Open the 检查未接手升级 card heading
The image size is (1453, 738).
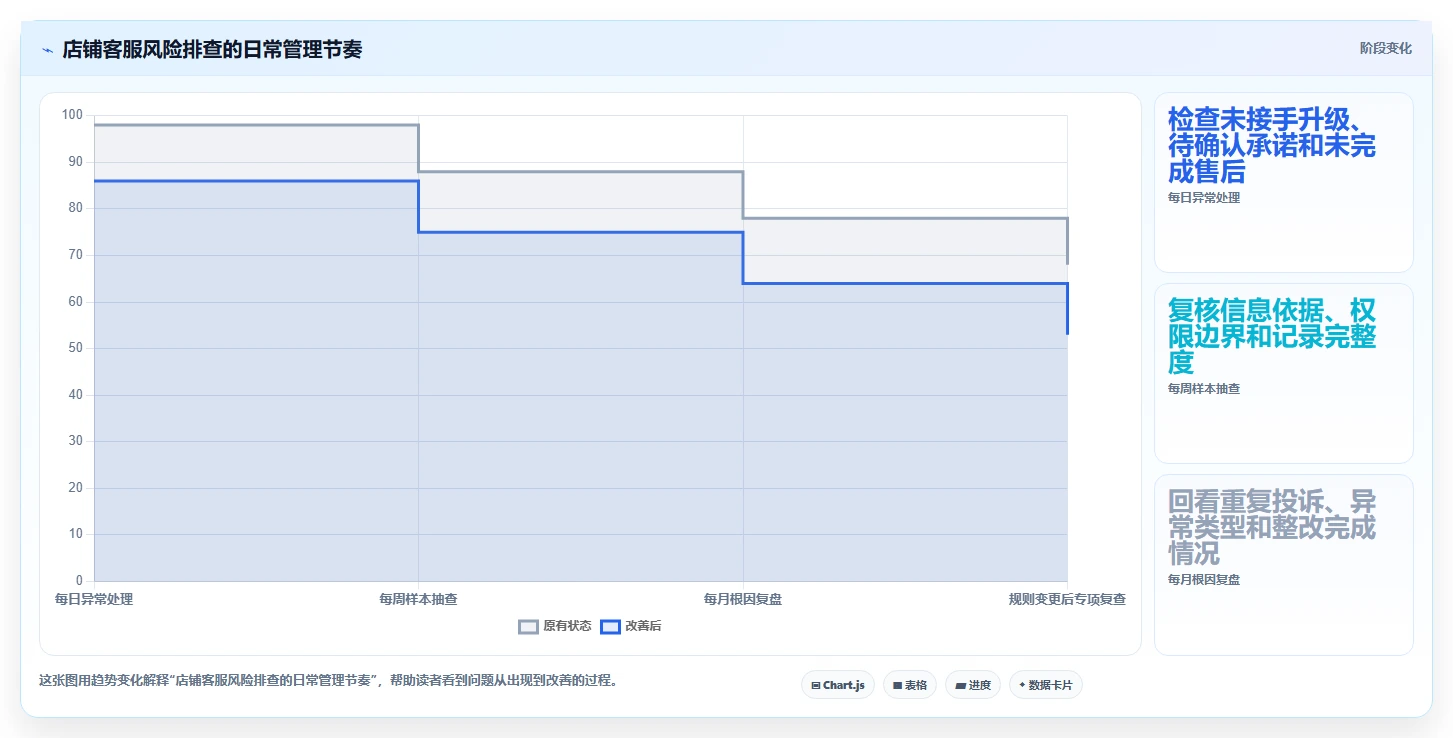(x=1272, y=145)
